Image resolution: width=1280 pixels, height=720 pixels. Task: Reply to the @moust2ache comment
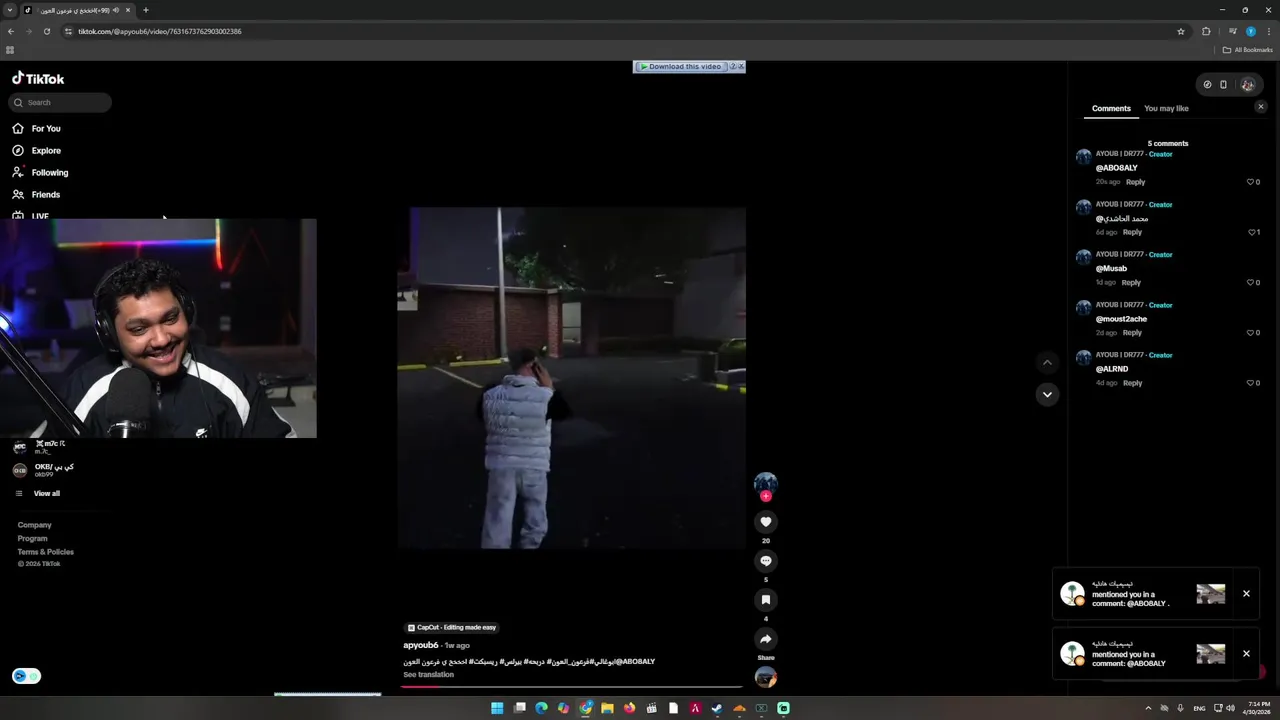(1132, 332)
